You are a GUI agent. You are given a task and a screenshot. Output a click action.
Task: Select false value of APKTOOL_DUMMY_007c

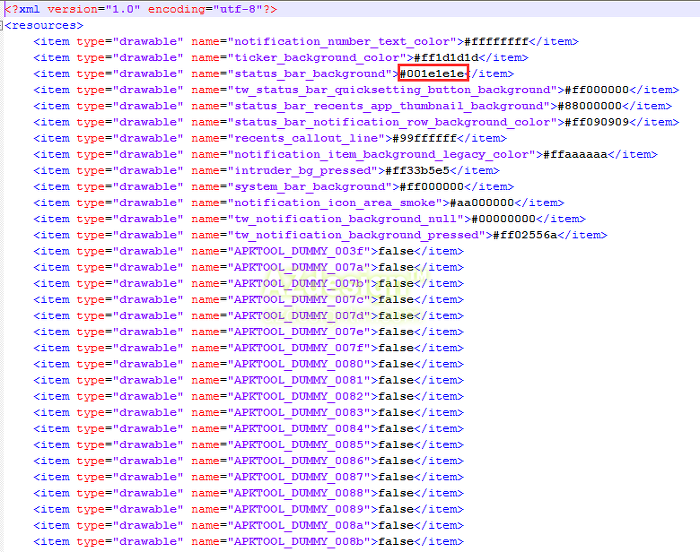coord(396,299)
